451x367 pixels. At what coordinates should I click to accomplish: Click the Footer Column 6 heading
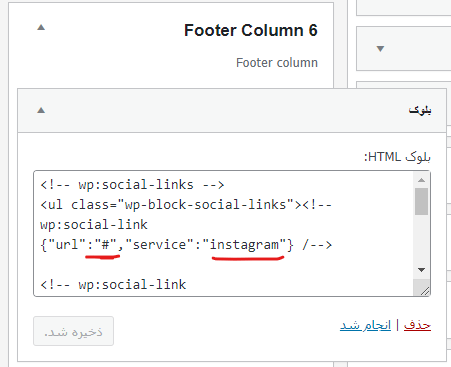click(251, 30)
